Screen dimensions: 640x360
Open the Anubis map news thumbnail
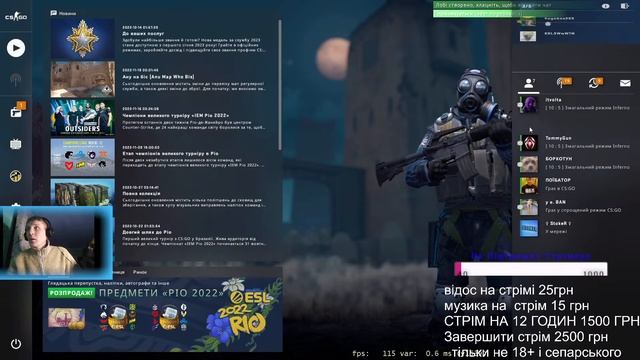(83, 79)
